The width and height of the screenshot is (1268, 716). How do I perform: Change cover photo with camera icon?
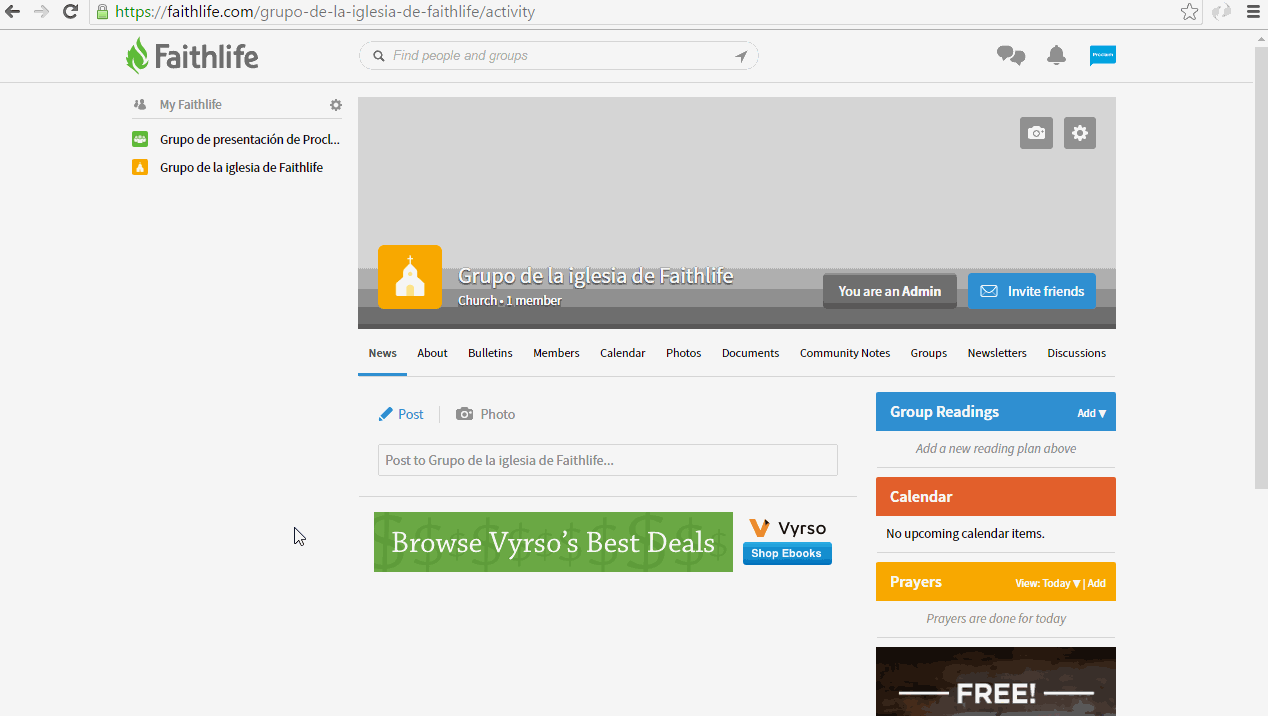tap(1037, 133)
